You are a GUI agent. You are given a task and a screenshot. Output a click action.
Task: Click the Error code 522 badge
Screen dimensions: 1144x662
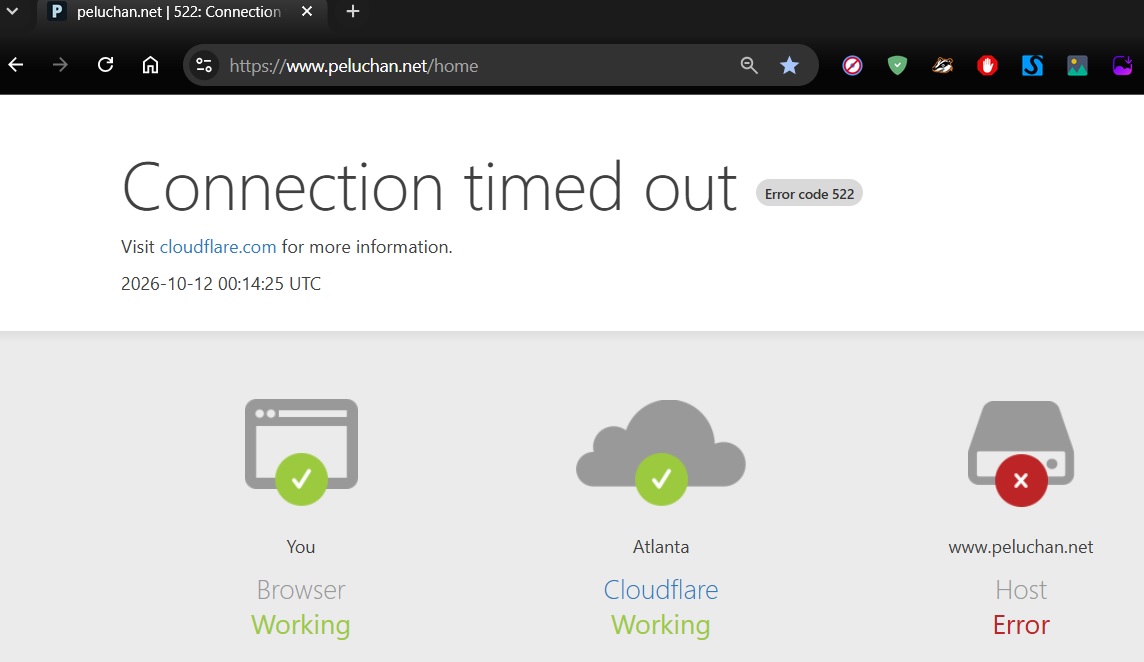point(809,193)
